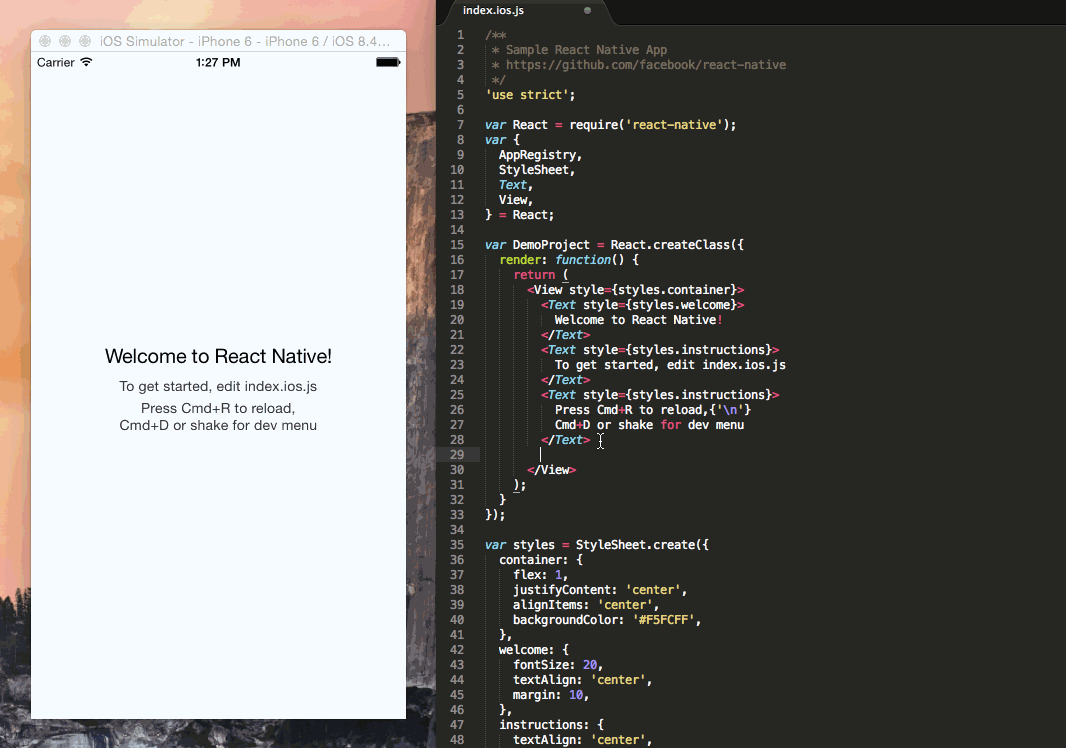Click the alignItems property line
Viewport: 1066px width, 748px height.
tap(585, 605)
